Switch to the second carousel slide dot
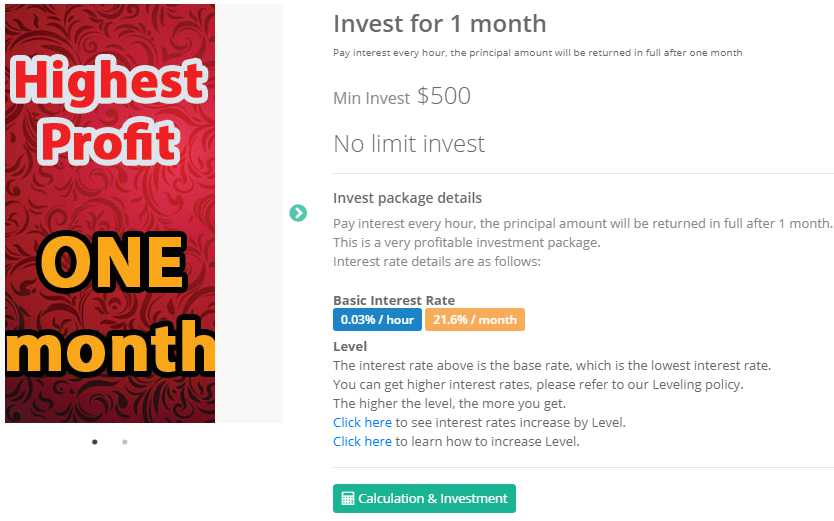The image size is (834, 521). 125,441
